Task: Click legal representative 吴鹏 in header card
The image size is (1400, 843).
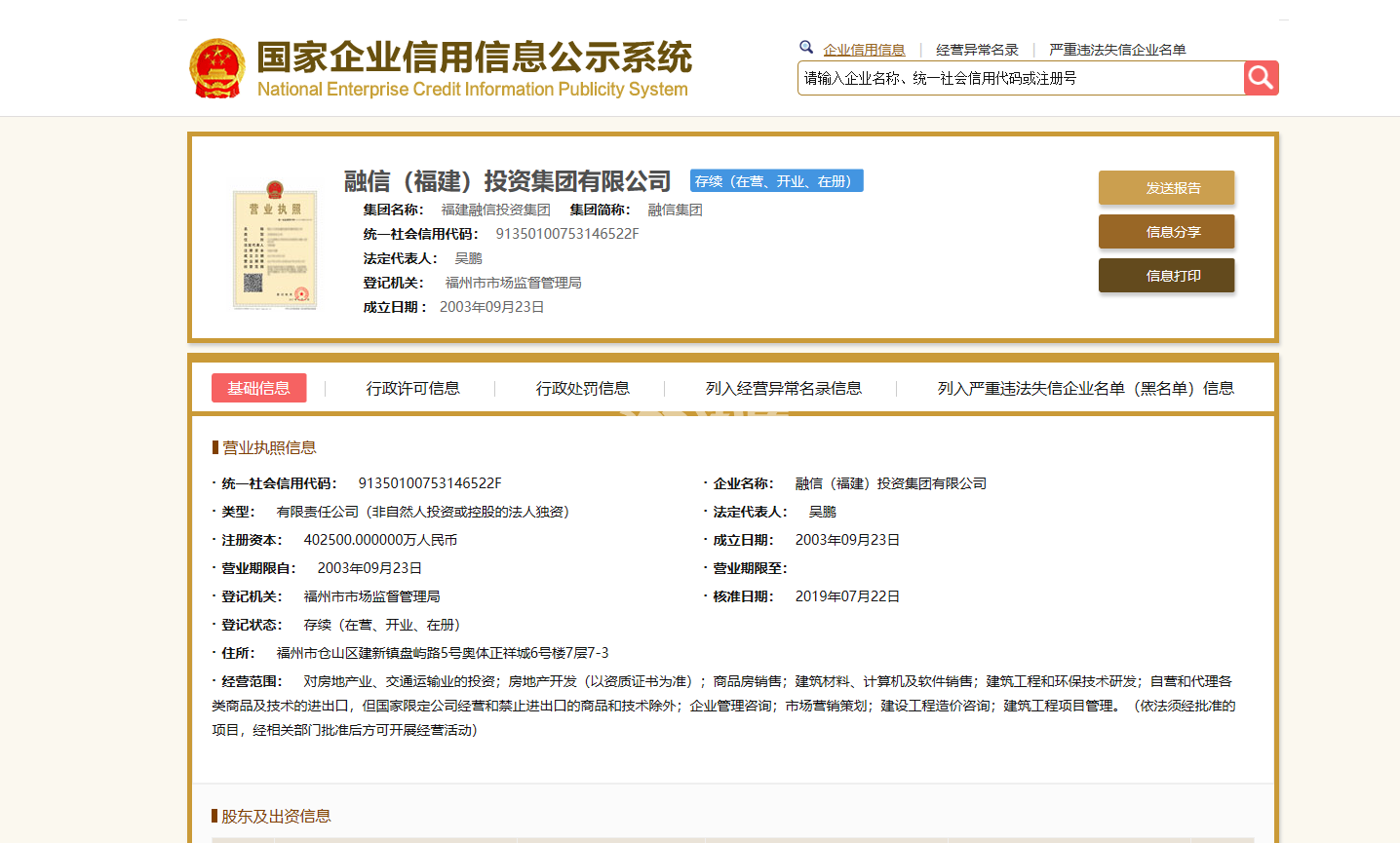Action: click(468, 258)
